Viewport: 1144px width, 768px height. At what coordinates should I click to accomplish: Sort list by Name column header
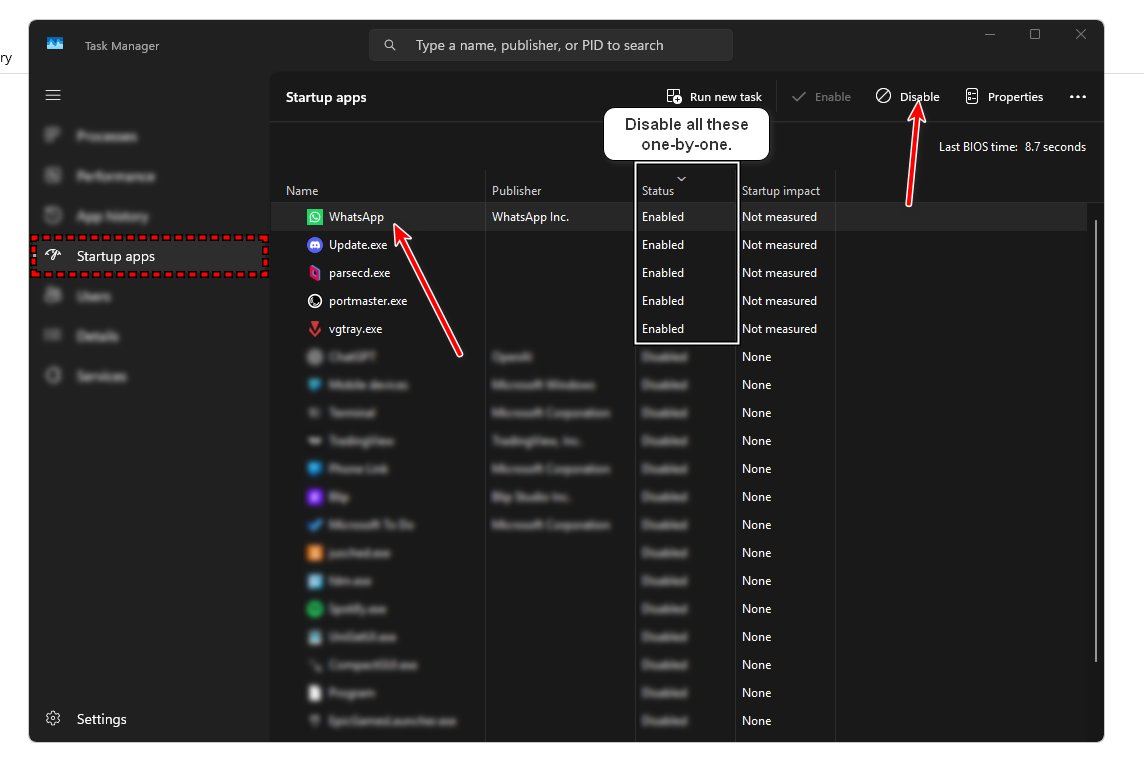click(302, 191)
